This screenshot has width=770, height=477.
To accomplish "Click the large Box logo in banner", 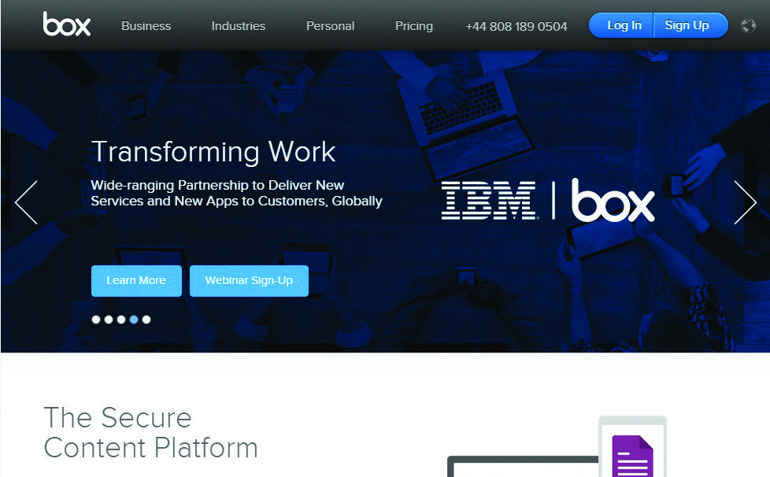I will click(613, 200).
